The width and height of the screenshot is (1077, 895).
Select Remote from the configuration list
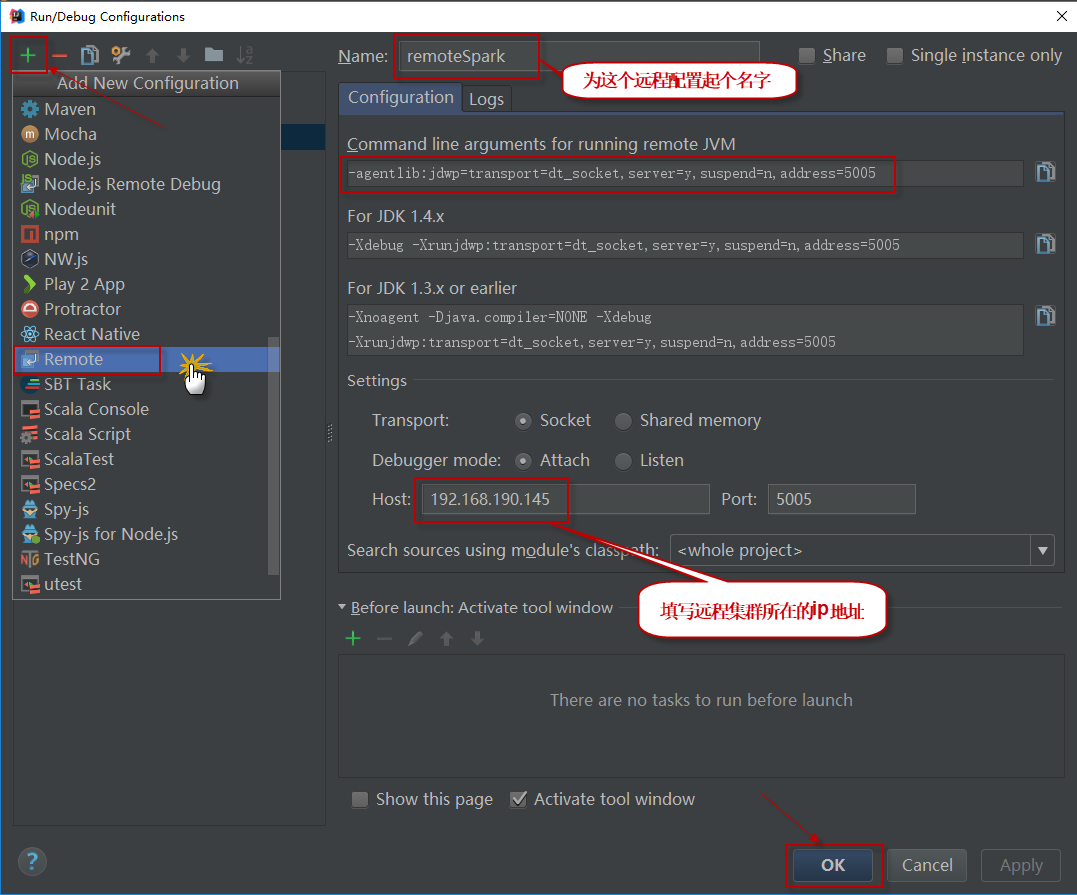(73, 359)
